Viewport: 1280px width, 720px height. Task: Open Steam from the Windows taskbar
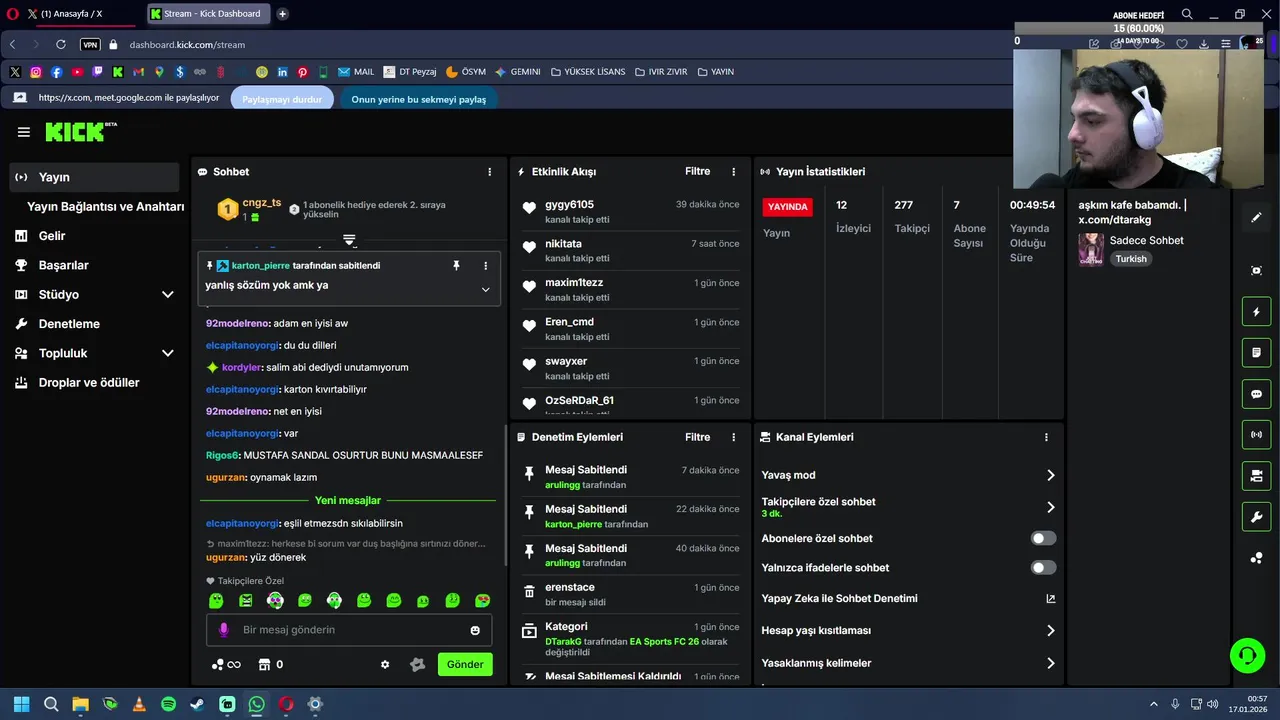coord(197,704)
